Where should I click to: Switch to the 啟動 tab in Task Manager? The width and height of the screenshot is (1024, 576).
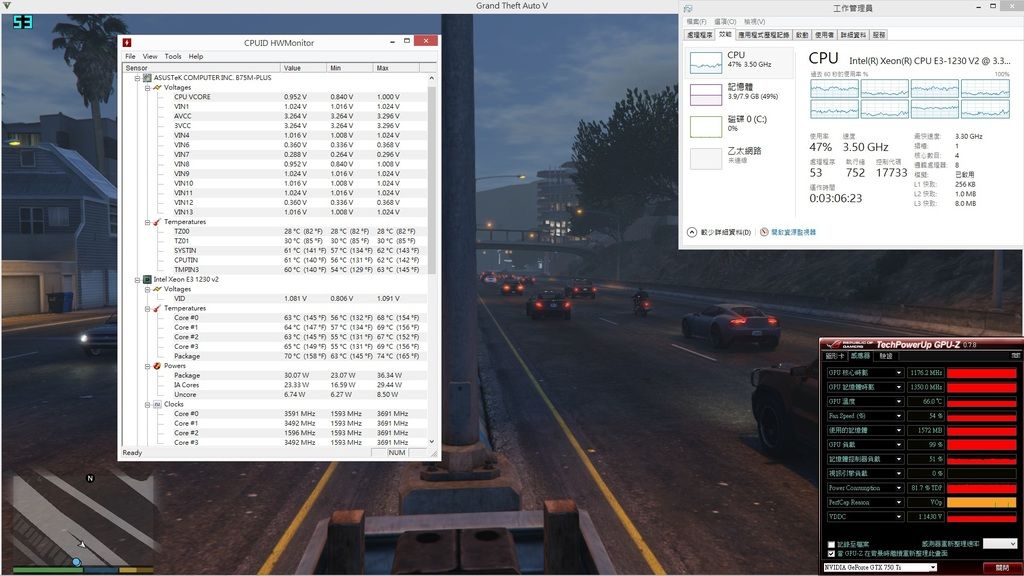click(802, 35)
